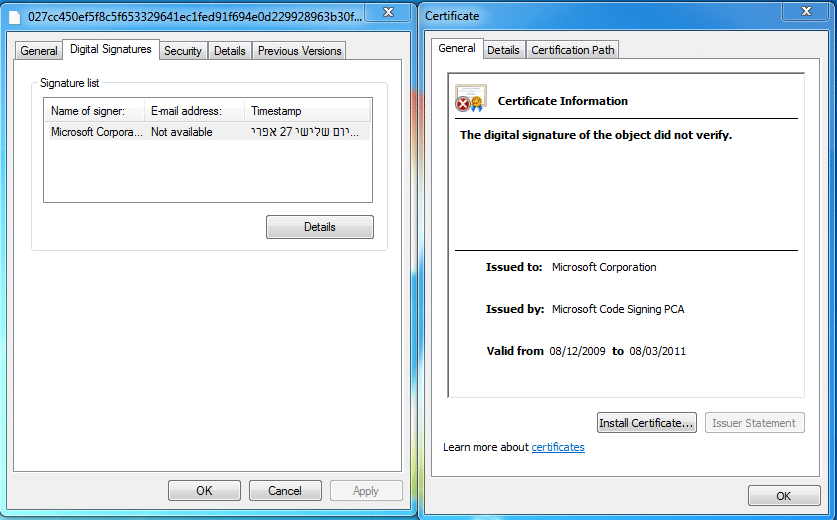Viewport: 837px width, 520px height.
Task: Click Microsoft Code Signing PCA issuer text
Action: [618, 309]
